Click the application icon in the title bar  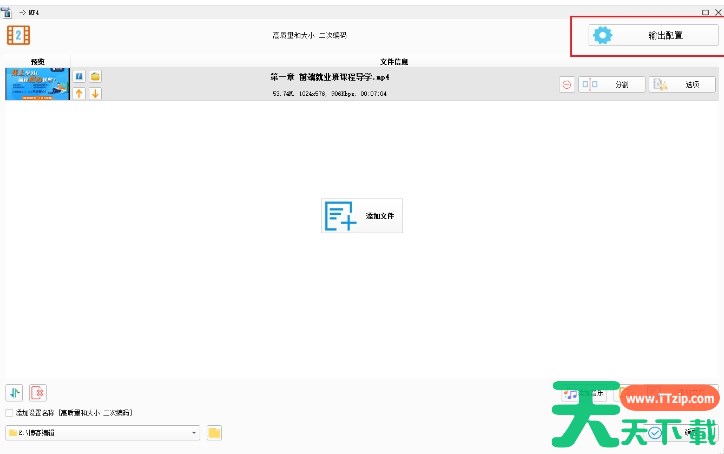click(x=6, y=12)
